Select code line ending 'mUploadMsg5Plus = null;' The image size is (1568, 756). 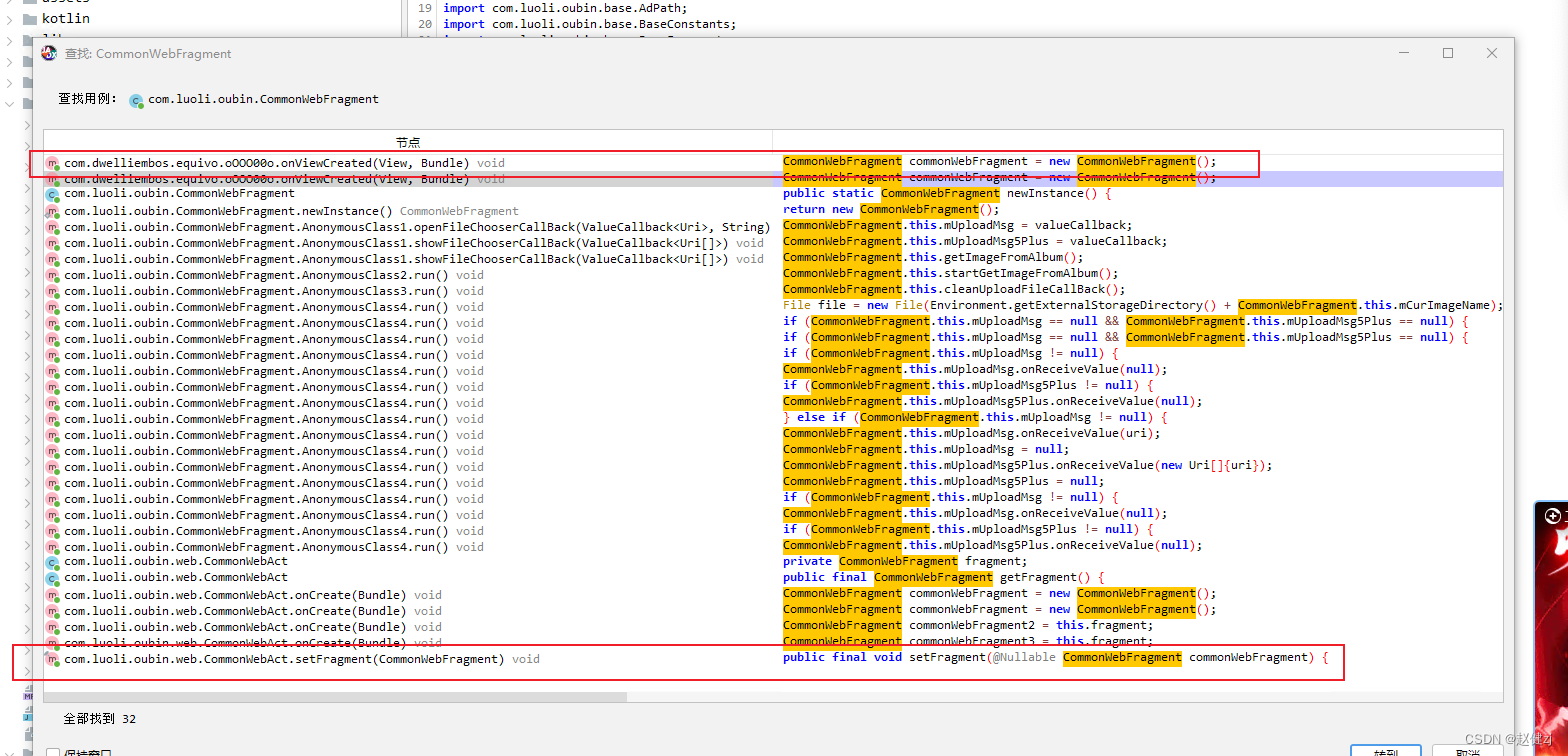tap(944, 481)
